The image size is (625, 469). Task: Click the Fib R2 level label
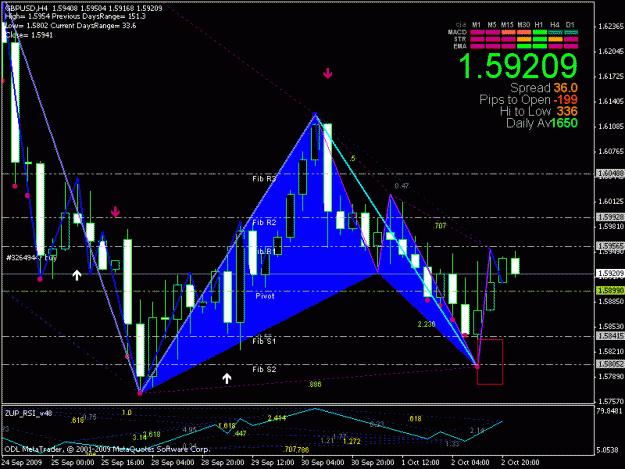[x=264, y=222]
